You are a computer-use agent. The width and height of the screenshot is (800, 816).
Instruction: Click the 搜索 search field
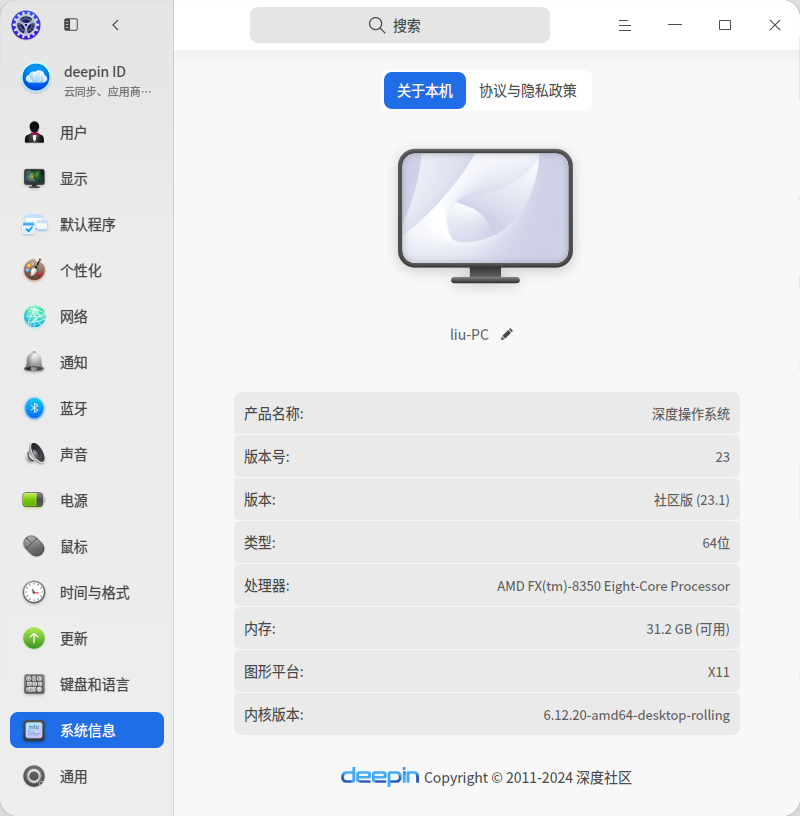click(x=400, y=25)
